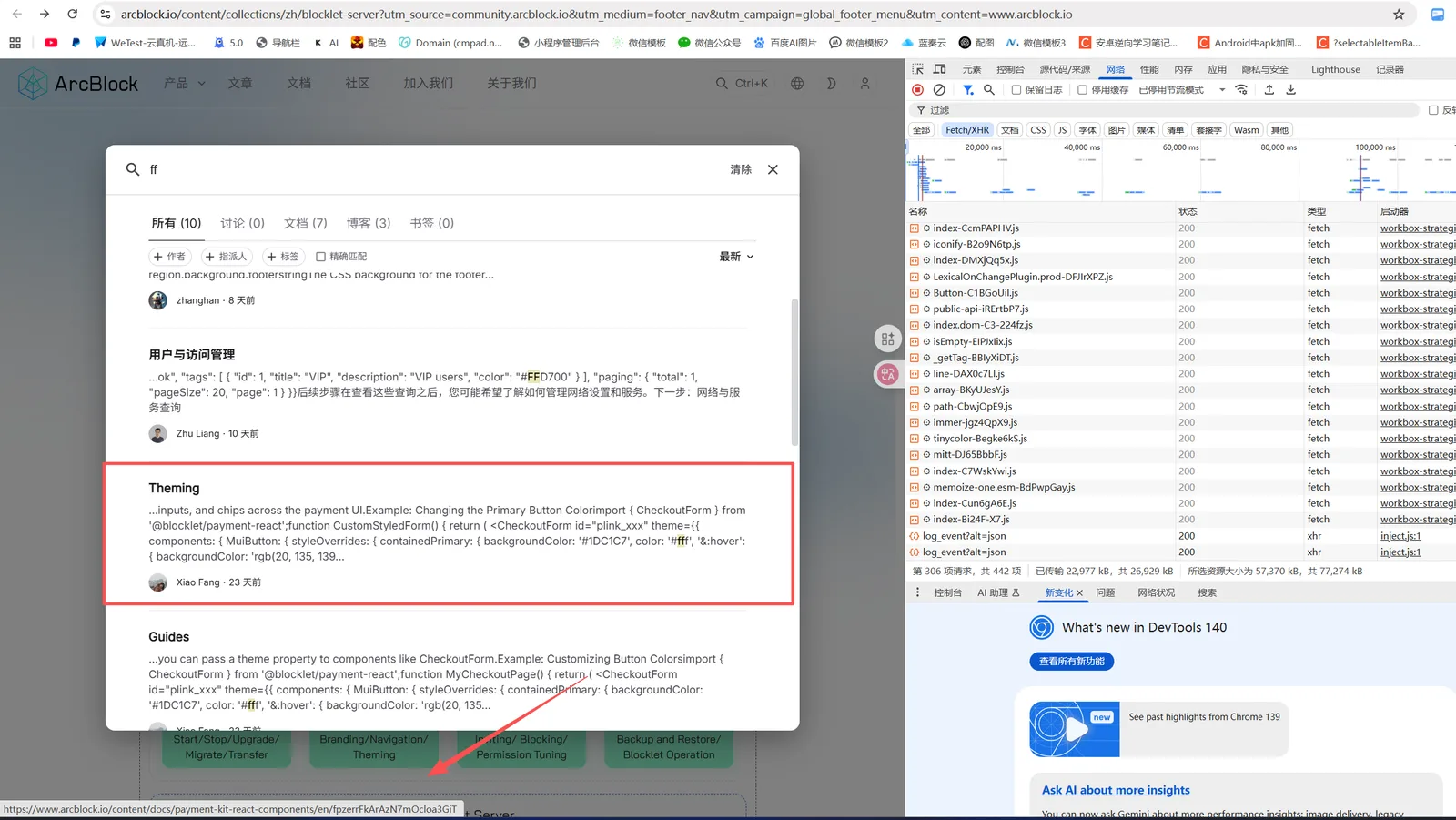Toggle the Wasm request type filter
This screenshot has width=1456, height=820.
pos(1247,130)
